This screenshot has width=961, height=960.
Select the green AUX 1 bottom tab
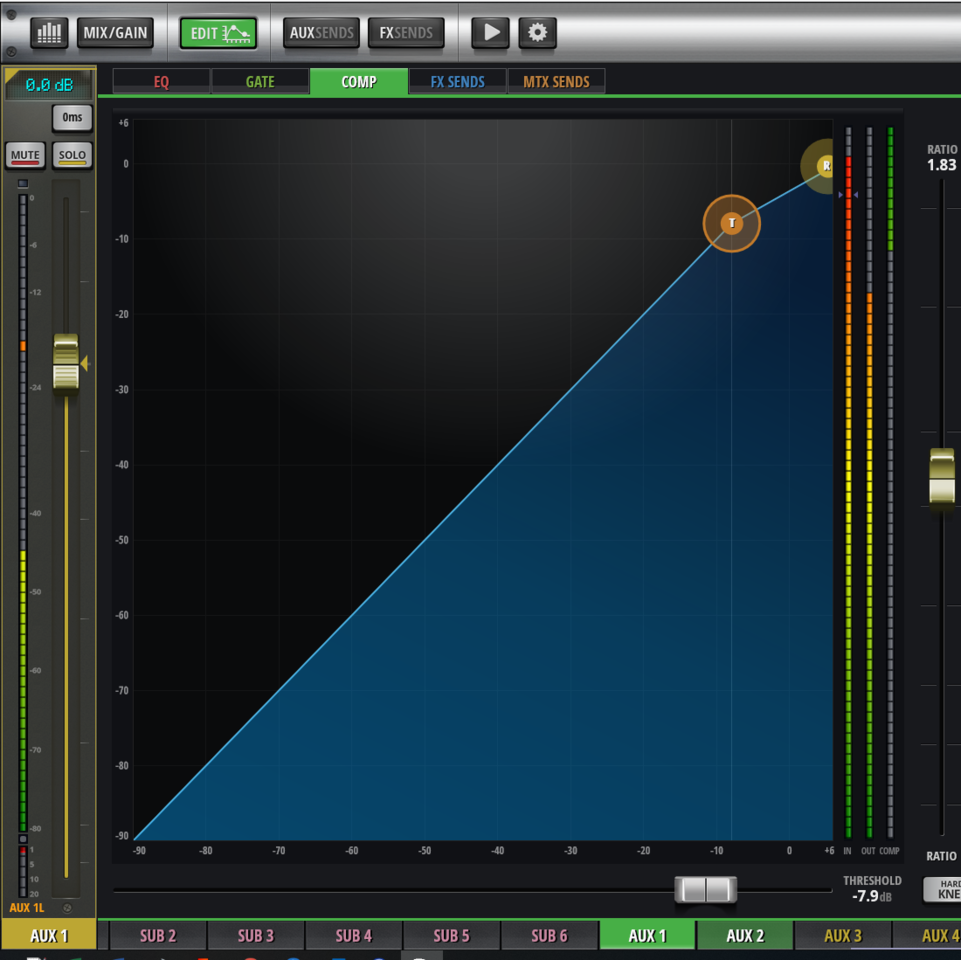point(647,935)
